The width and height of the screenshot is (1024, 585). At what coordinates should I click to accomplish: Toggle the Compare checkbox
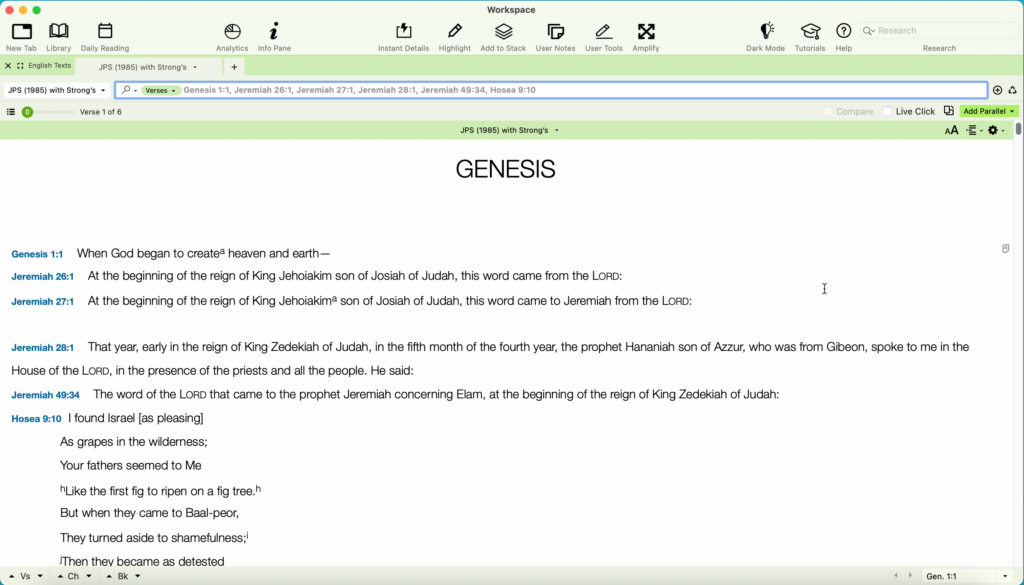click(827, 111)
